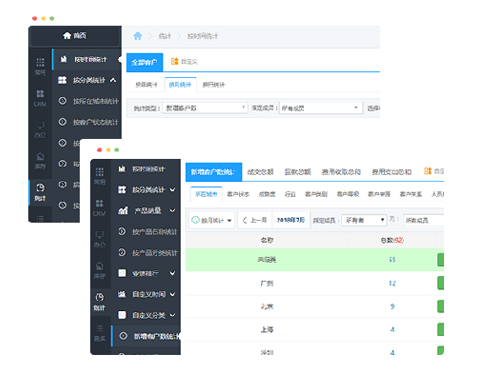Collapse 按分类统计 in back window sidebar
This screenshot has height=372, width=480.
point(113,80)
